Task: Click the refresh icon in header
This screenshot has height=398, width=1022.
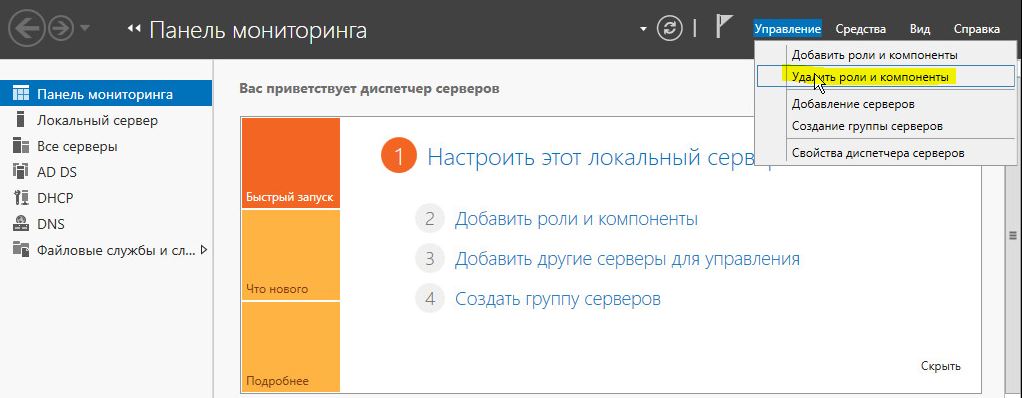Action: coord(669,29)
